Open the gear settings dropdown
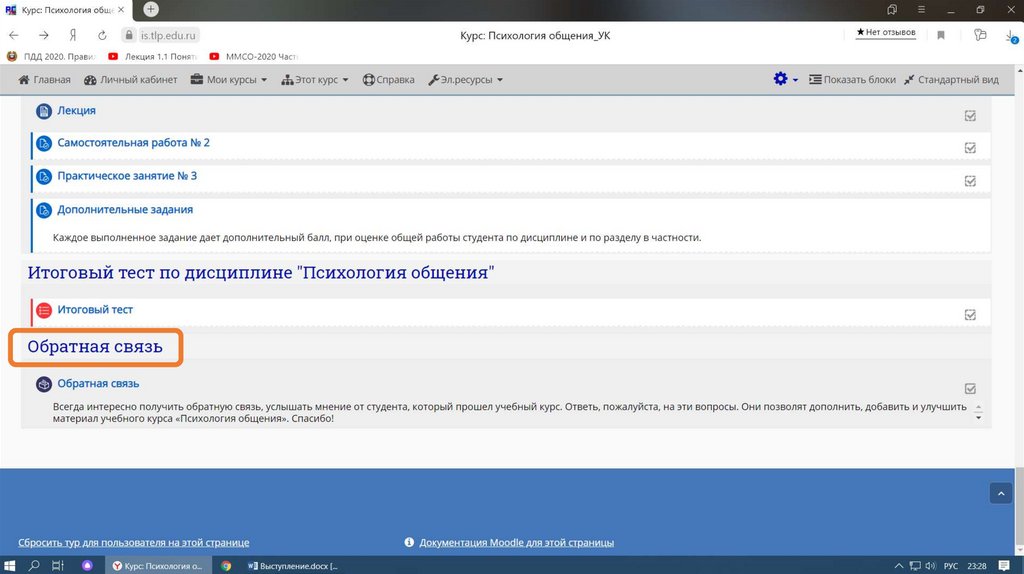This screenshot has height=574, width=1024. point(785,80)
